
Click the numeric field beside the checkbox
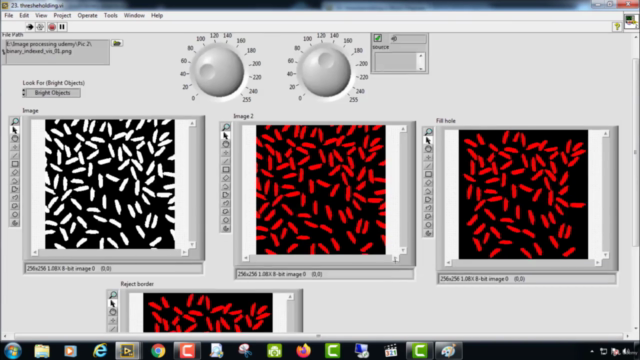[408, 39]
